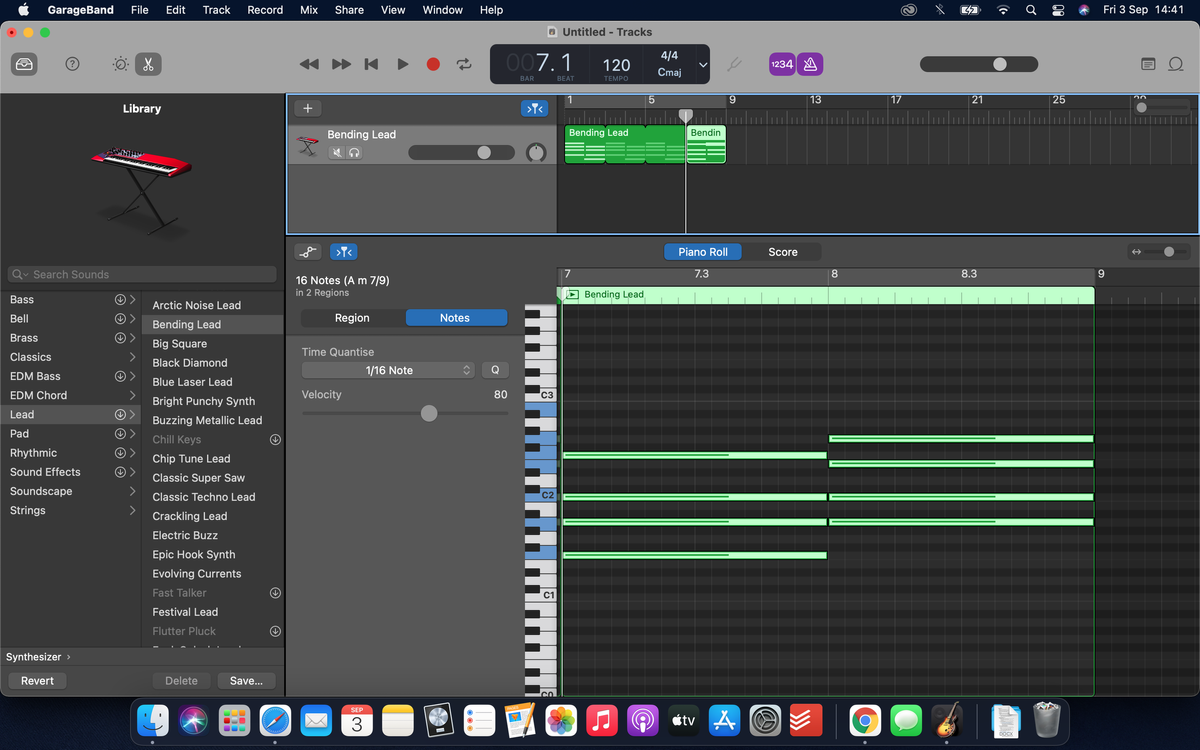Open the Time Quantise dropdown
1200x750 pixels.
(387, 370)
